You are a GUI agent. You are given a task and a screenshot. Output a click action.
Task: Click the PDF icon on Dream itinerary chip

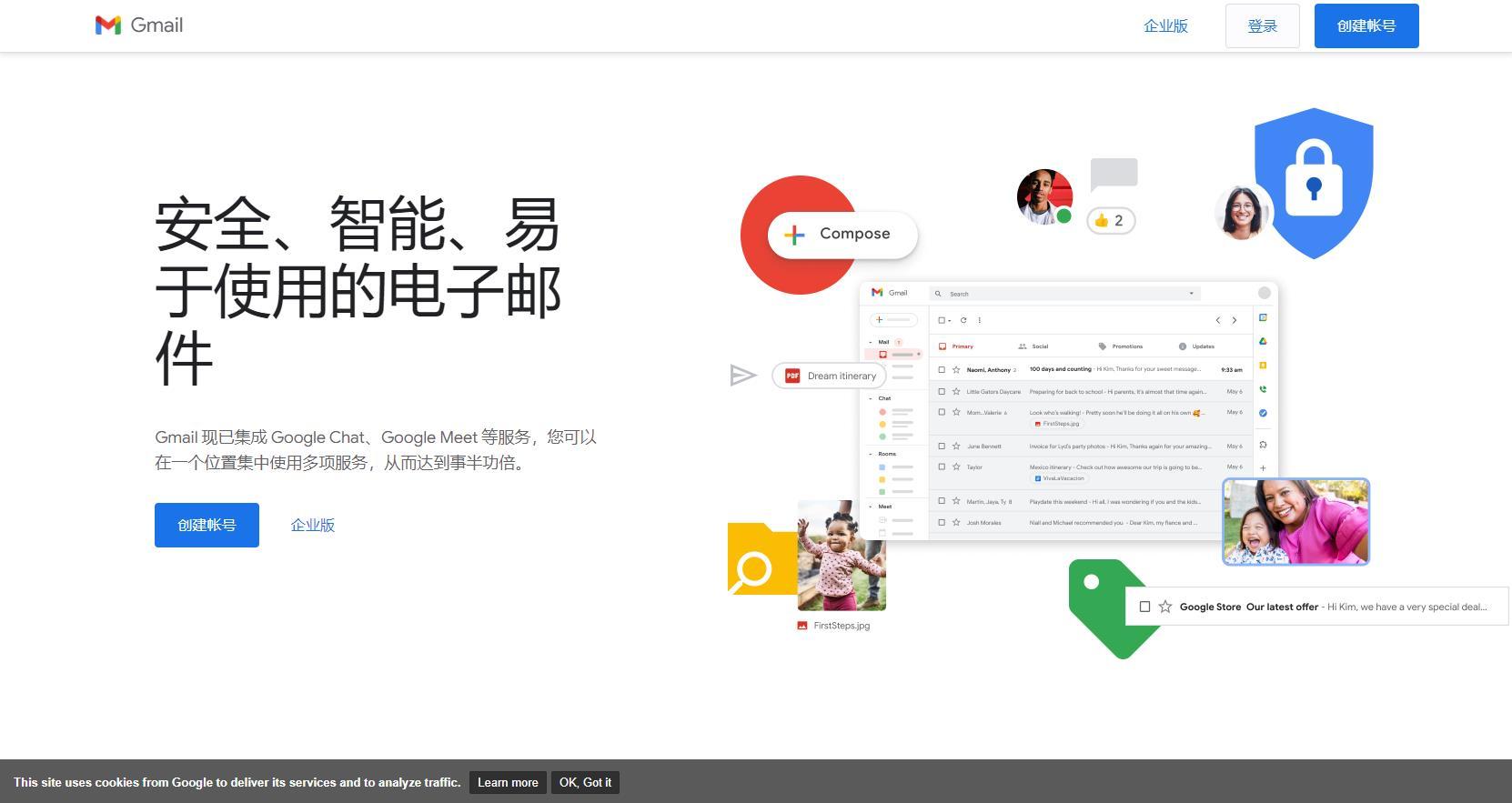[792, 376]
